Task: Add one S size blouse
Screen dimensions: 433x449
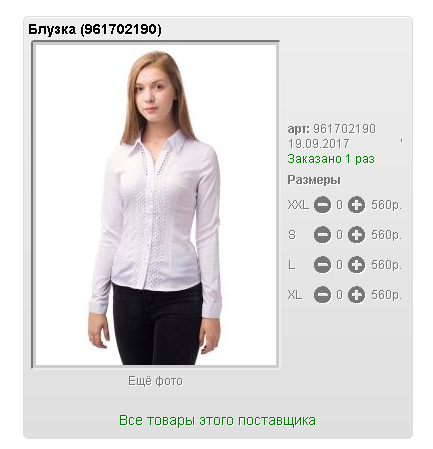Action: point(356,235)
